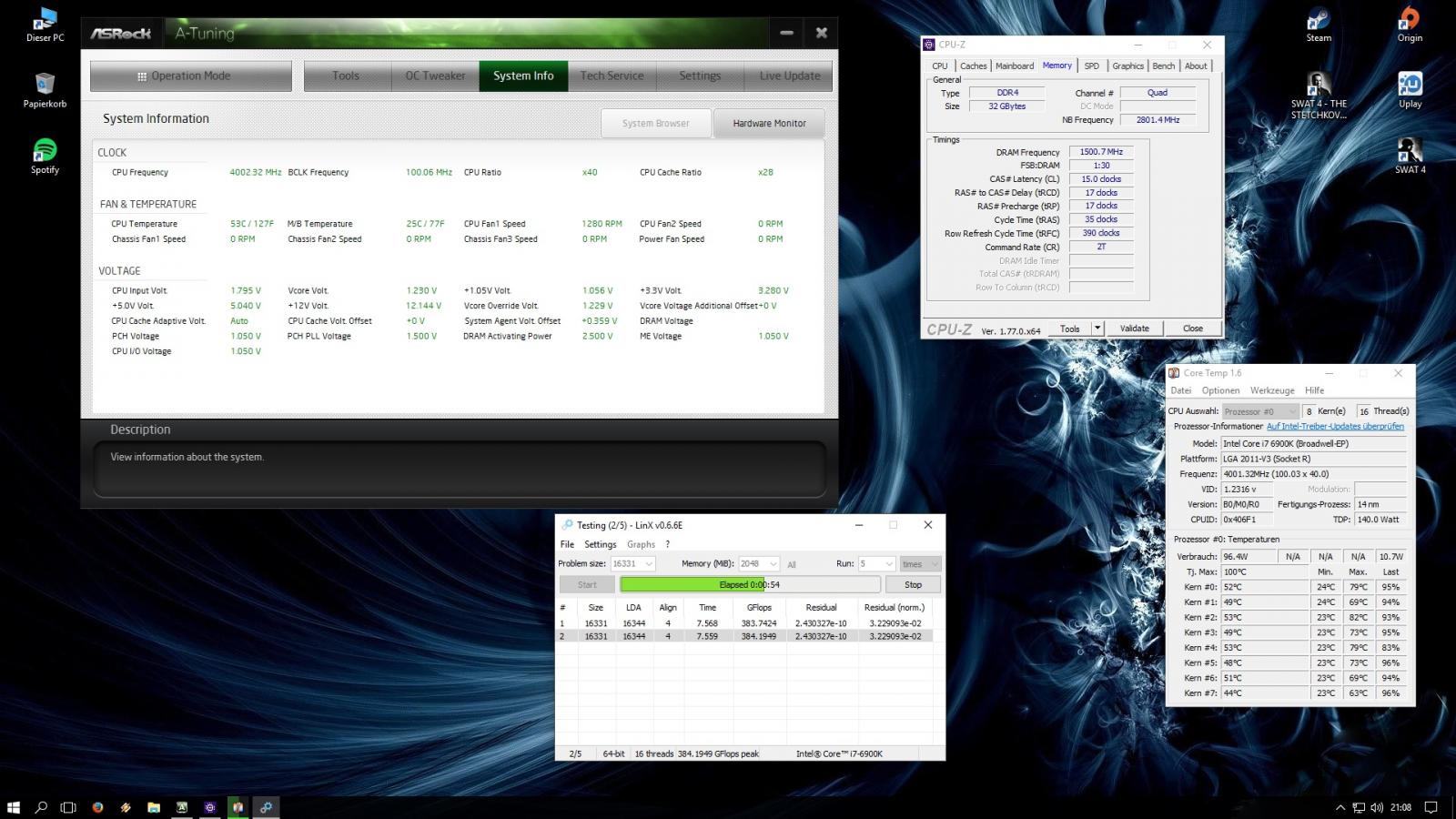Switch to CPU-Z via taskbar icon
Screen dimensions: 1456x819
click(x=210, y=807)
